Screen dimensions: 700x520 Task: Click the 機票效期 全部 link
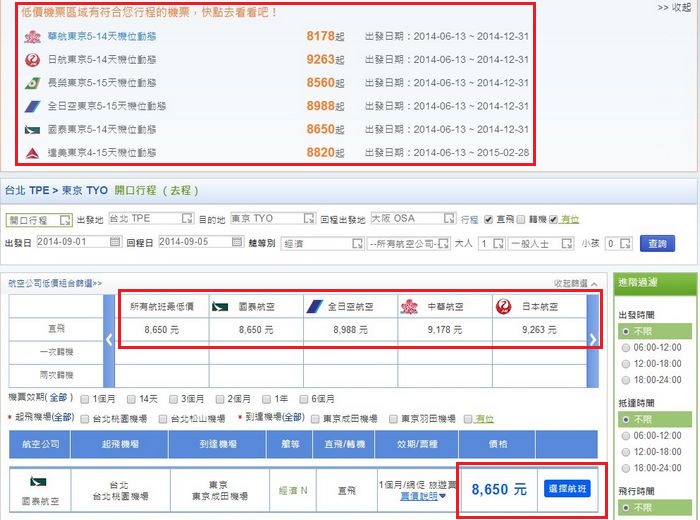click(x=58, y=397)
